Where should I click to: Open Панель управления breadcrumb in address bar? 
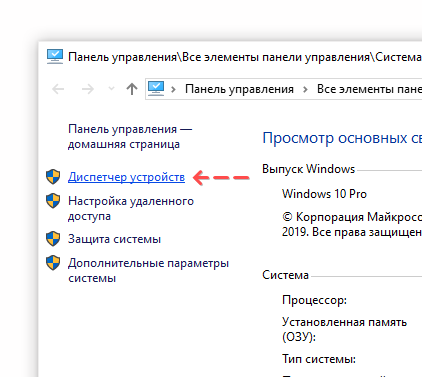click(239, 89)
